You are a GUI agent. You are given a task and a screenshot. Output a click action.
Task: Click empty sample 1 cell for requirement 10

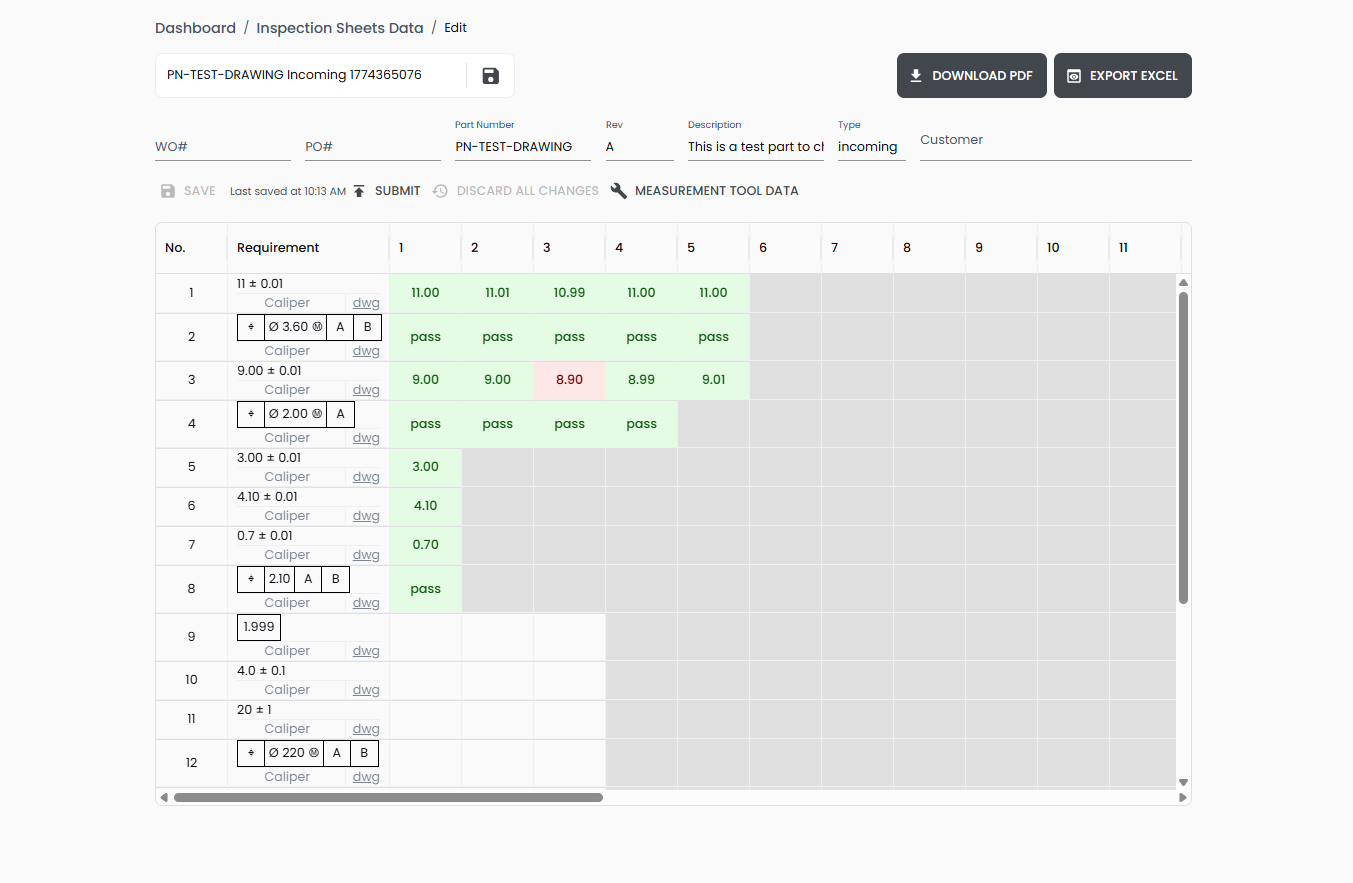click(x=425, y=680)
